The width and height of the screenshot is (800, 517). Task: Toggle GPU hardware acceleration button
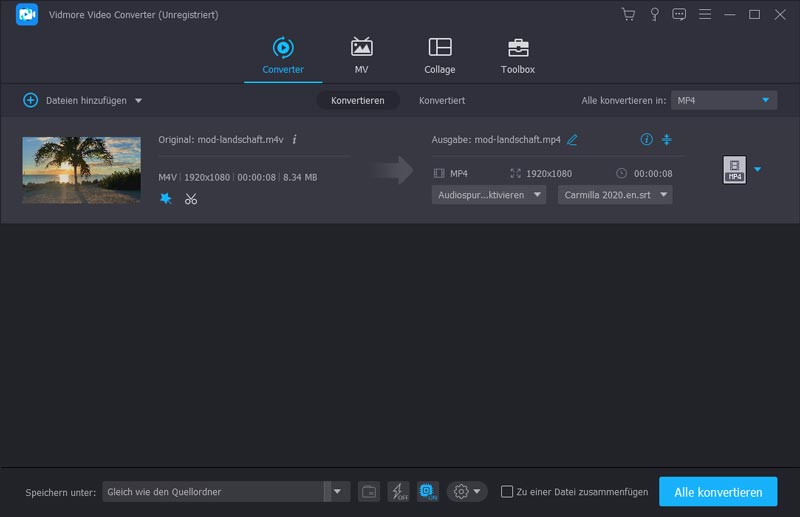click(427, 491)
